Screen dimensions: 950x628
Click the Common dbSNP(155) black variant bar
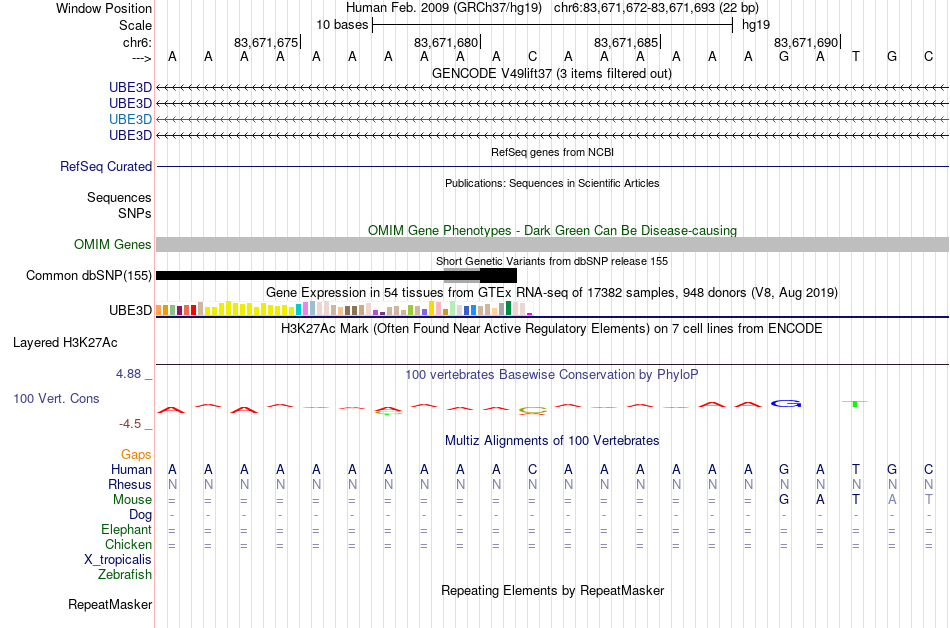(336, 276)
